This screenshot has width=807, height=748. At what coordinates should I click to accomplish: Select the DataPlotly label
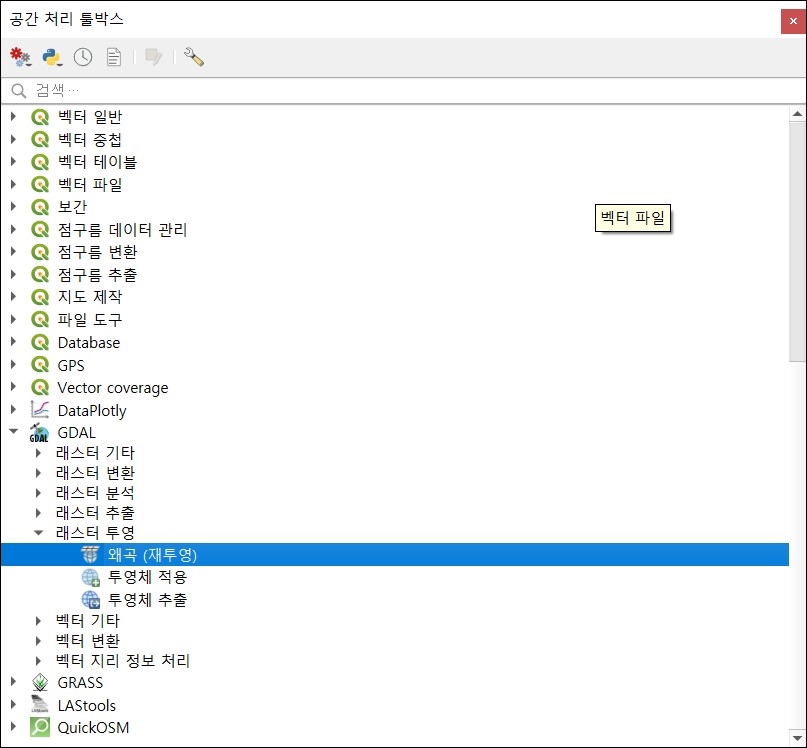coord(92,410)
